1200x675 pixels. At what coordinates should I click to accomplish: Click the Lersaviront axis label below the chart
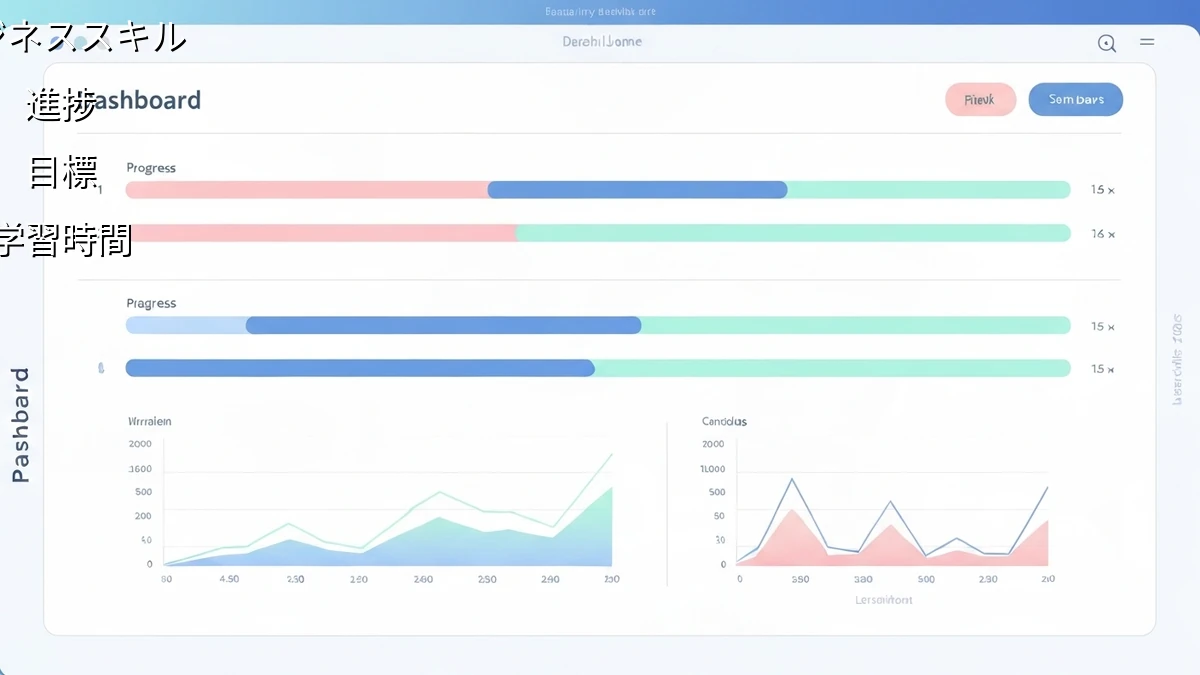pyautogui.click(x=883, y=600)
